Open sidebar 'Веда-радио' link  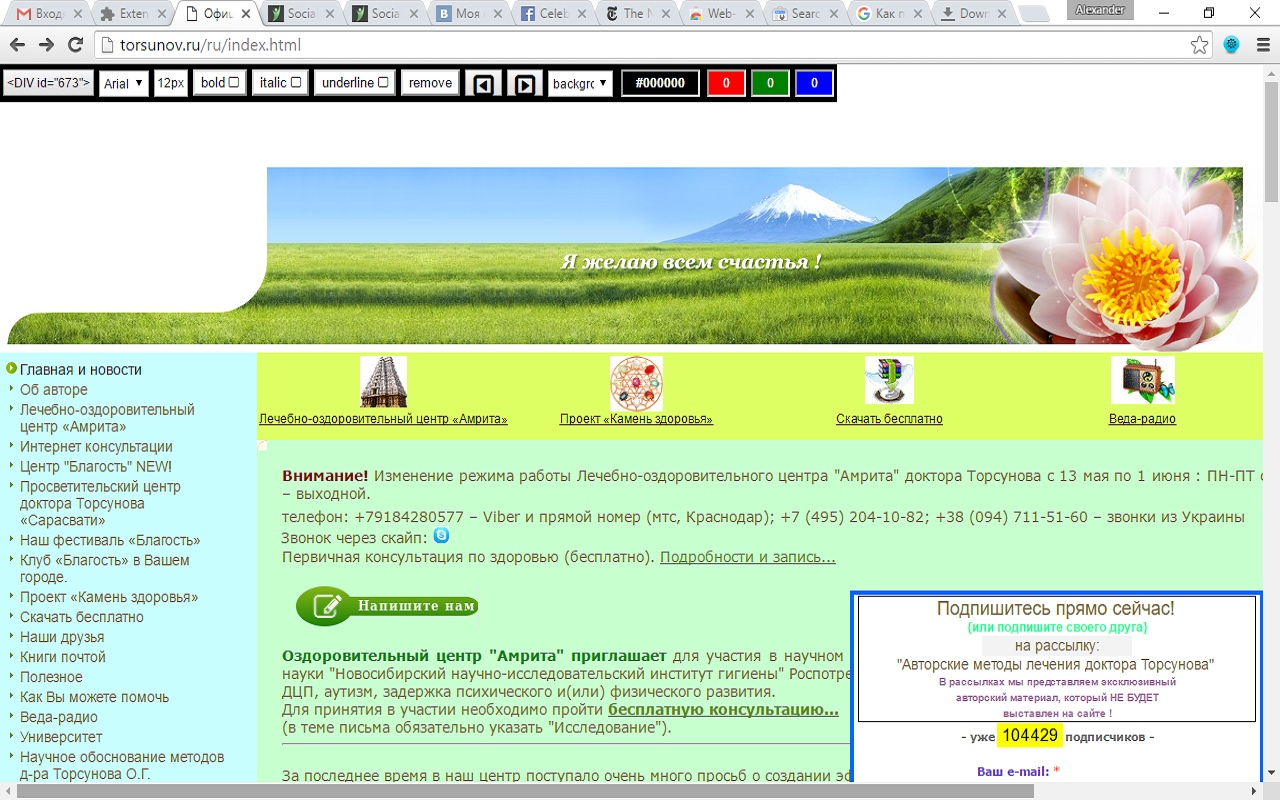click(x=59, y=717)
